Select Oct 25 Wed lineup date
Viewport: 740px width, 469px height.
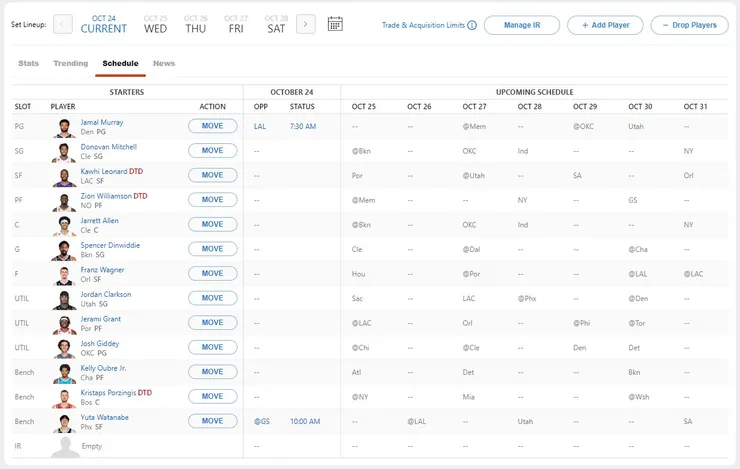click(155, 24)
